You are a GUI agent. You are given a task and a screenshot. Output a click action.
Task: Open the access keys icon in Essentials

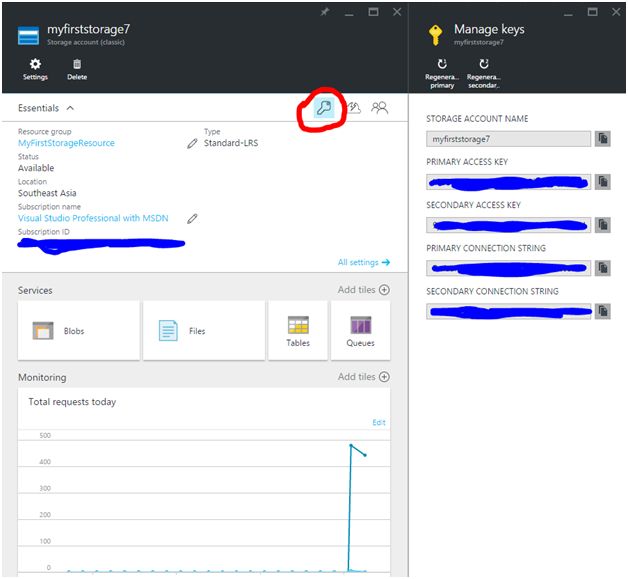pyautogui.click(x=324, y=108)
